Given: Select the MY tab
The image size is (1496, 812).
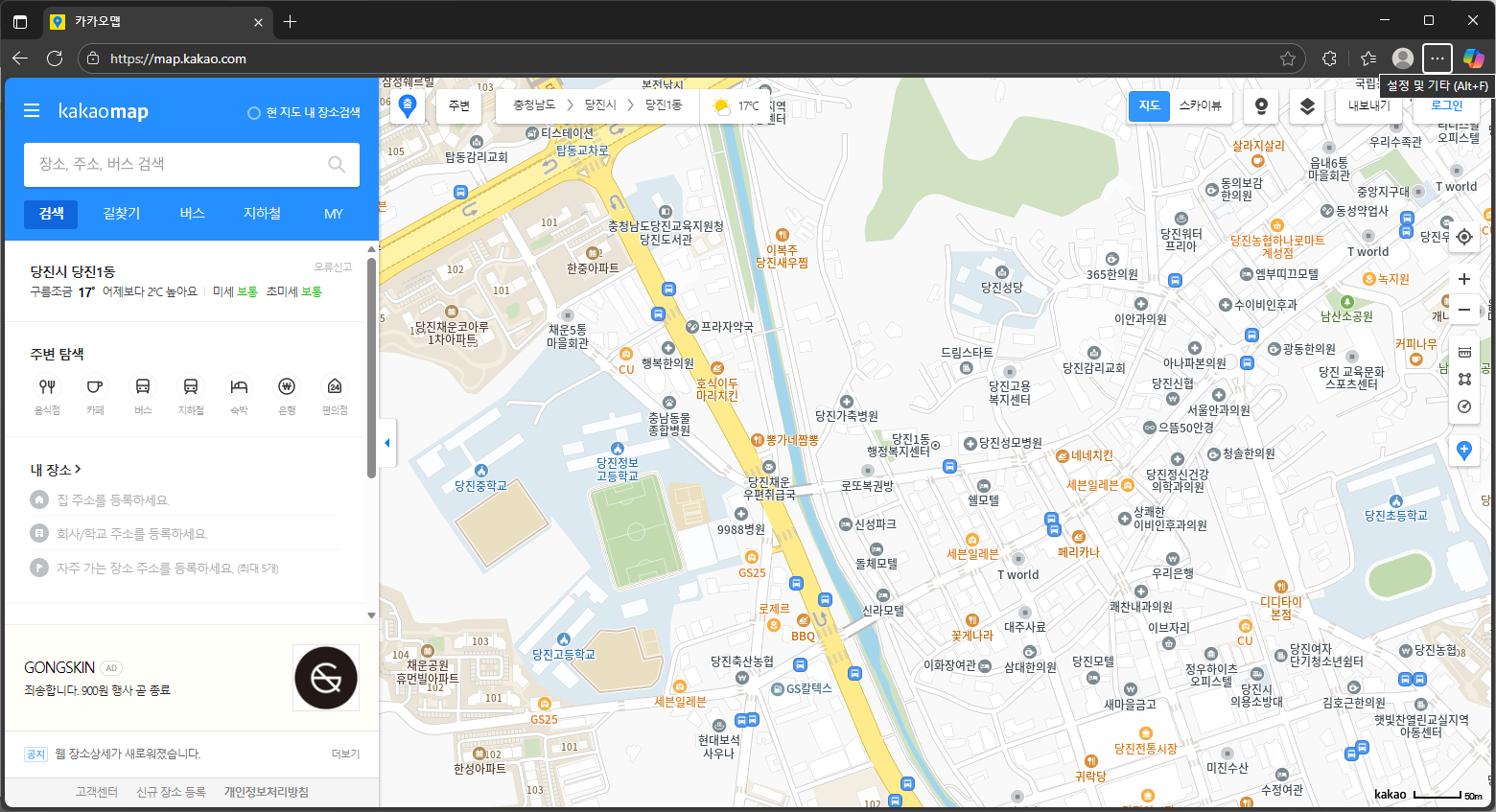Looking at the screenshot, I should [x=333, y=213].
